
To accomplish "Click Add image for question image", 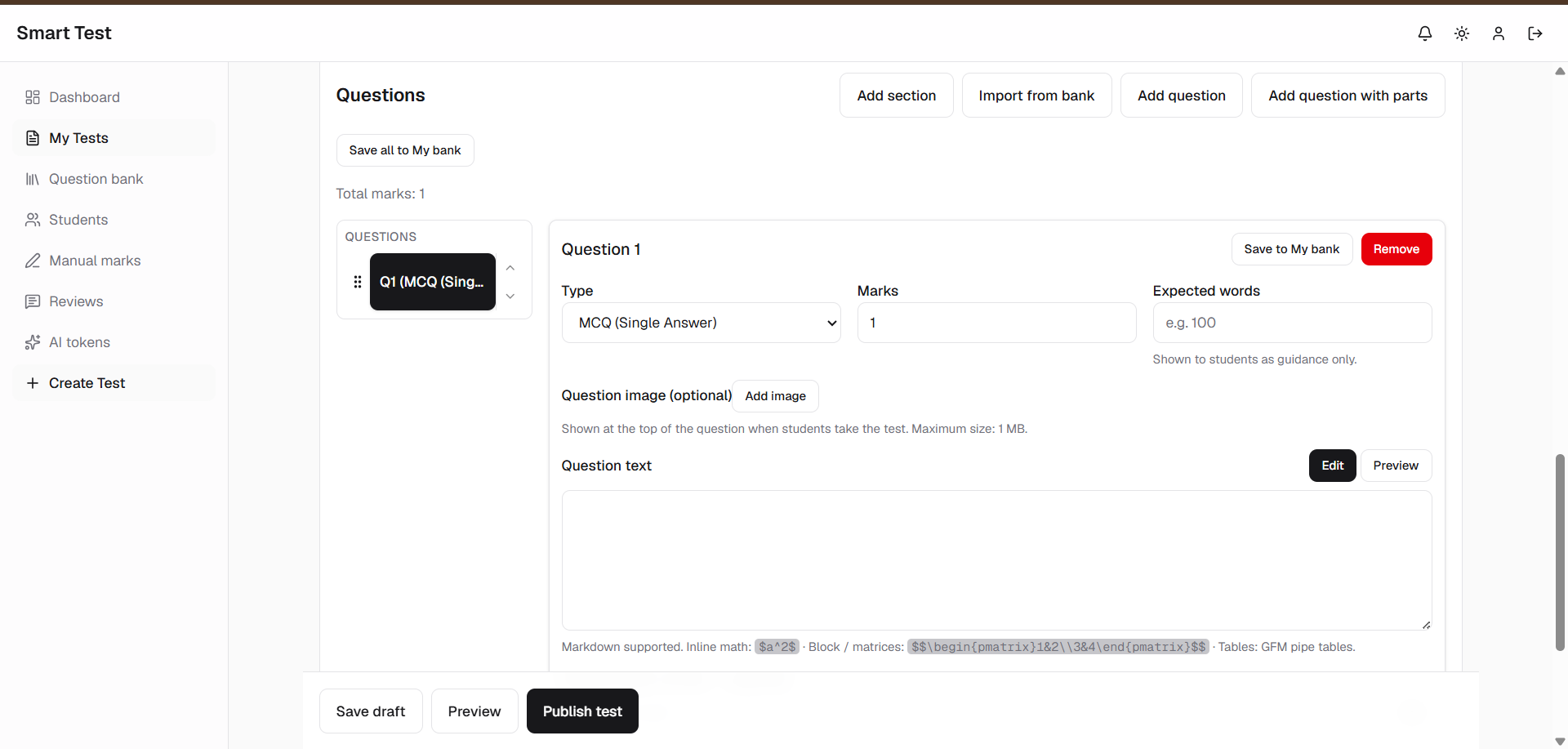I will click(775, 396).
